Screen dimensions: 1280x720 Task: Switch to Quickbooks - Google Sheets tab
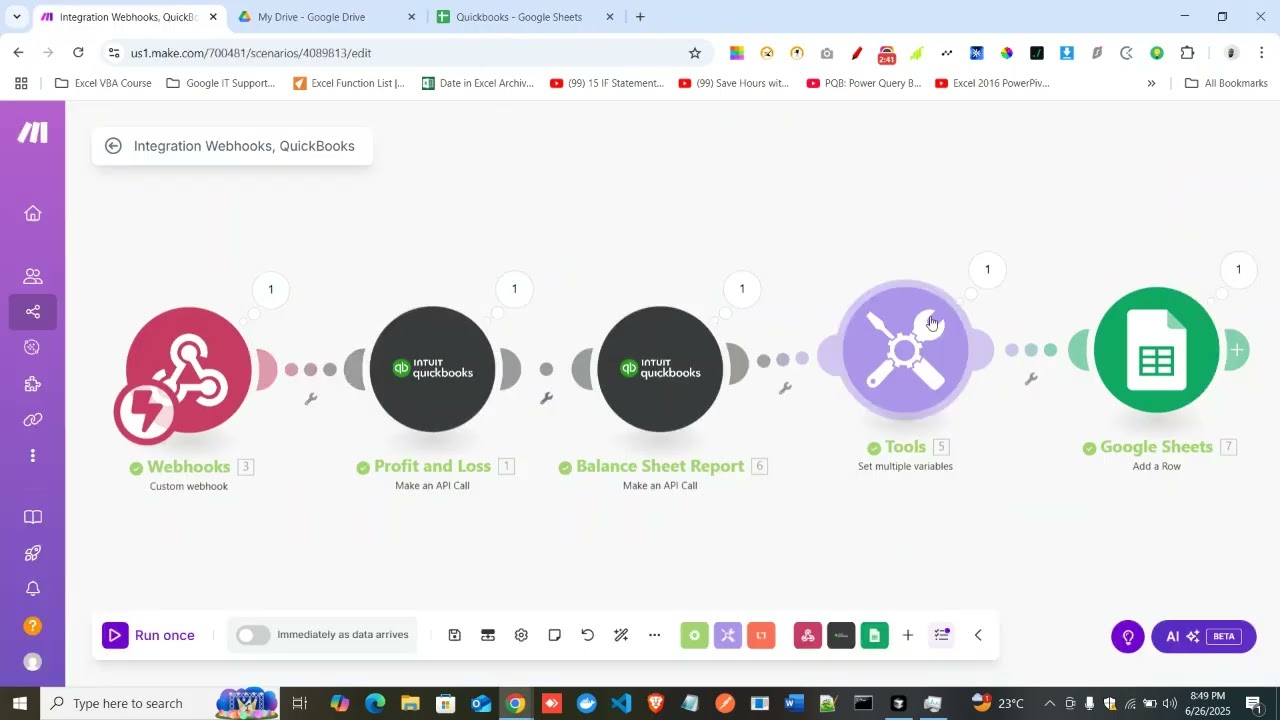click(x=526, y=17)
